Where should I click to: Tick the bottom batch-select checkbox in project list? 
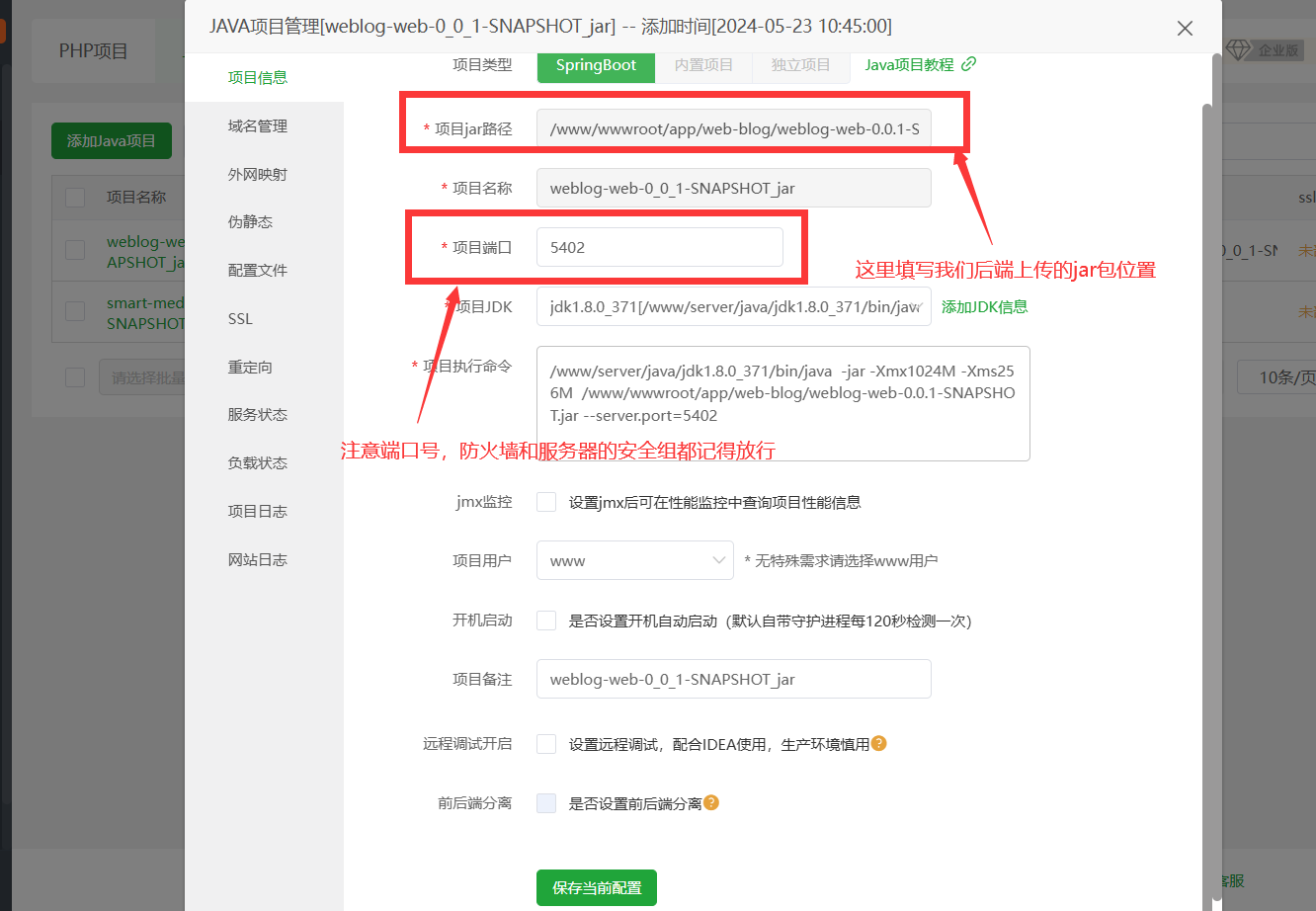[75, 377]
